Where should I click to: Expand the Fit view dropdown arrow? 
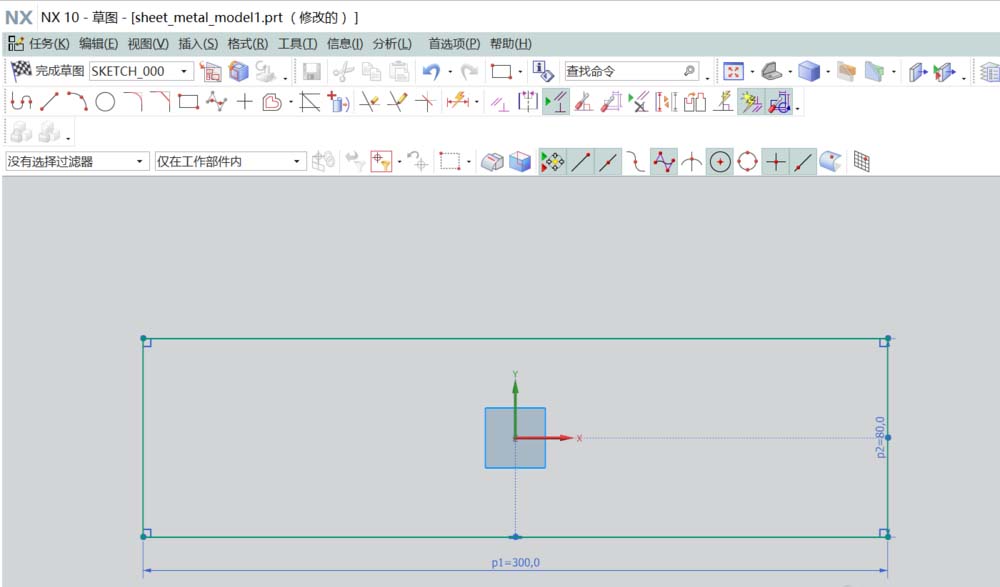pos(752,71)
